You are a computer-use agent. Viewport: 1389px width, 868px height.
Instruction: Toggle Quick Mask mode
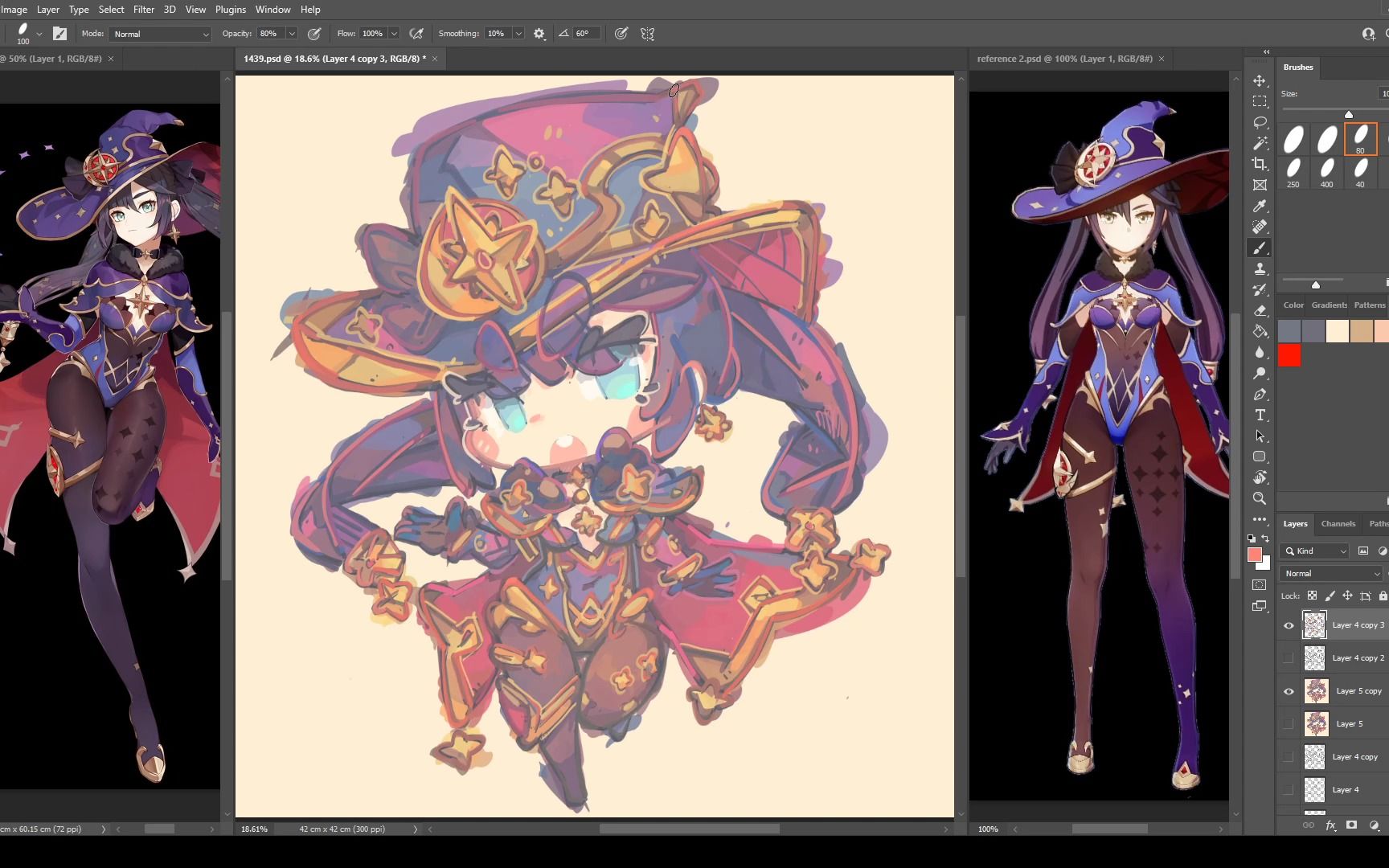[1260, 585]
